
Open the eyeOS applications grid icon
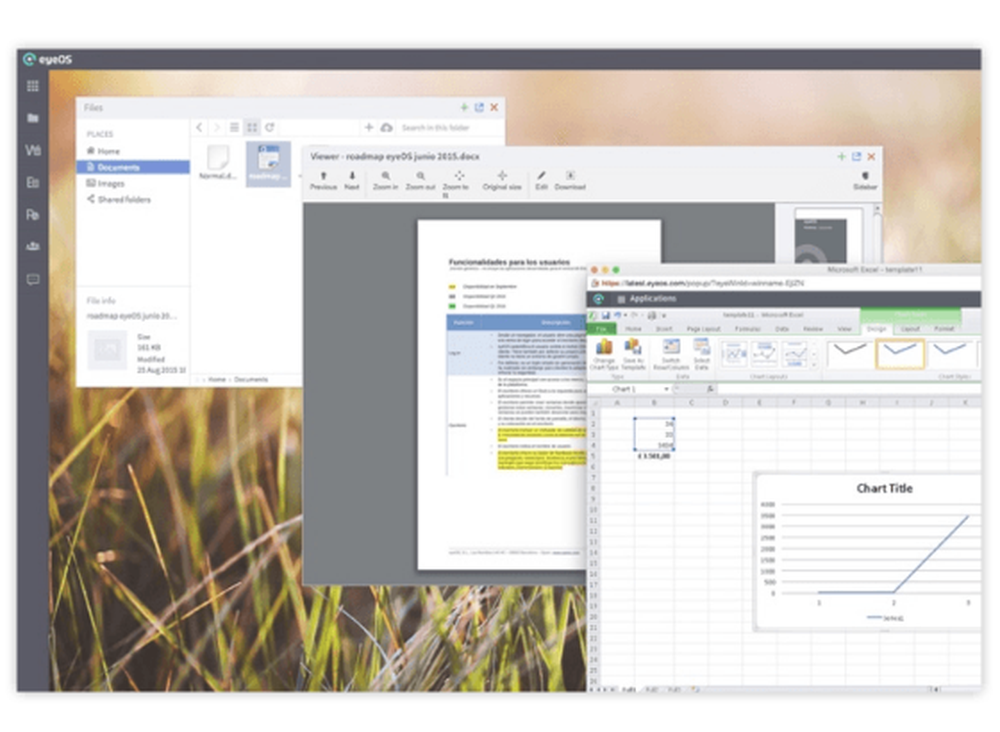point(33,86)
